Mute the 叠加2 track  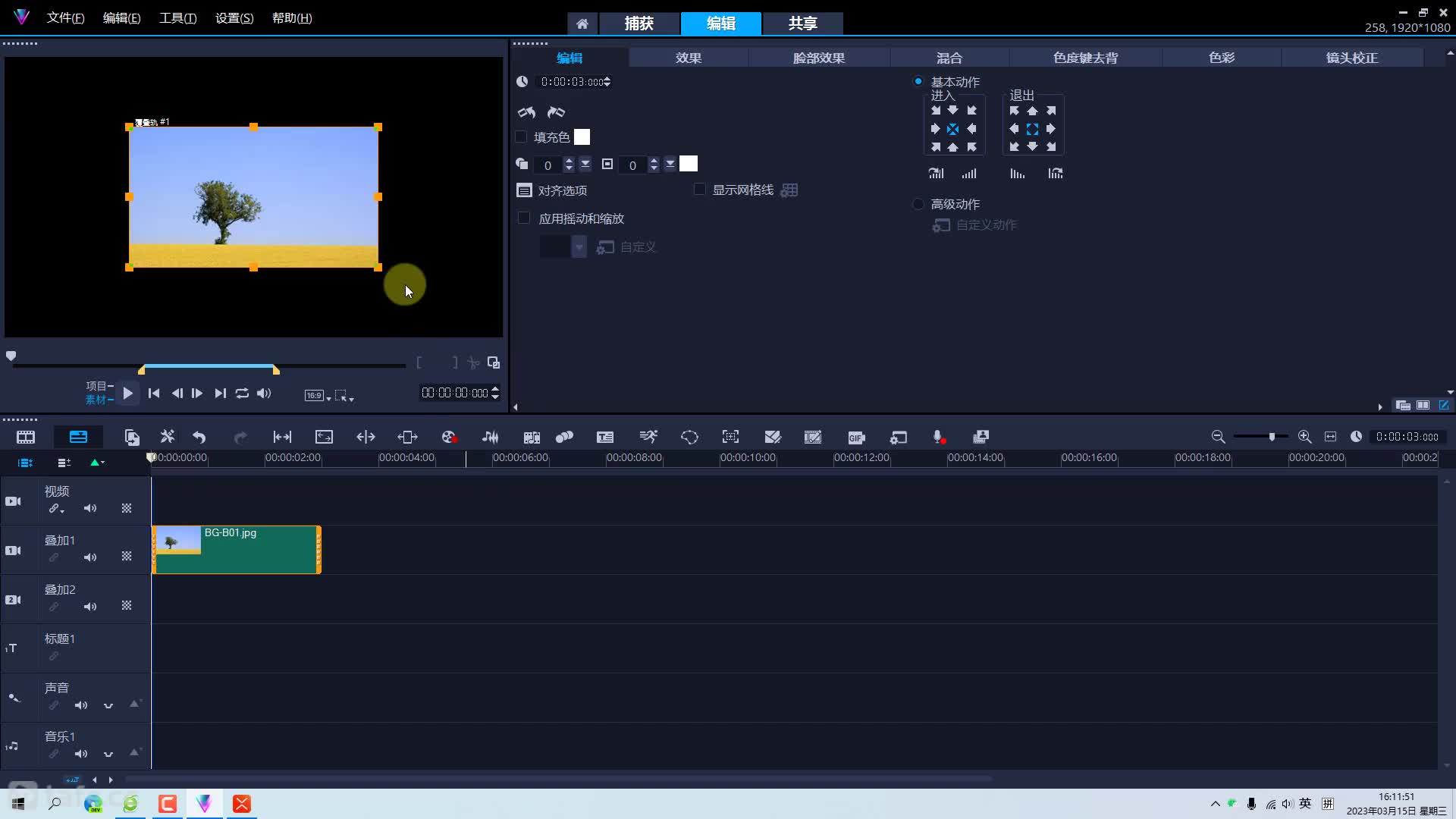(x=90, y=607)
